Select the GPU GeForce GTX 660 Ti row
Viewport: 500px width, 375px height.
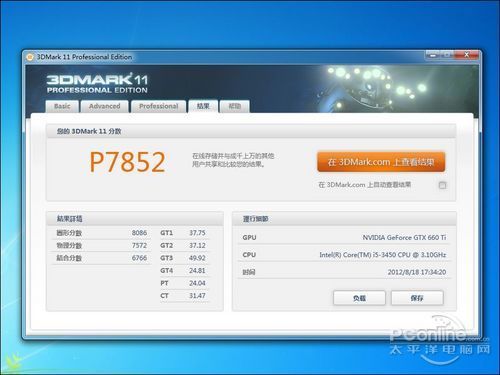click(x=344, y=238)
